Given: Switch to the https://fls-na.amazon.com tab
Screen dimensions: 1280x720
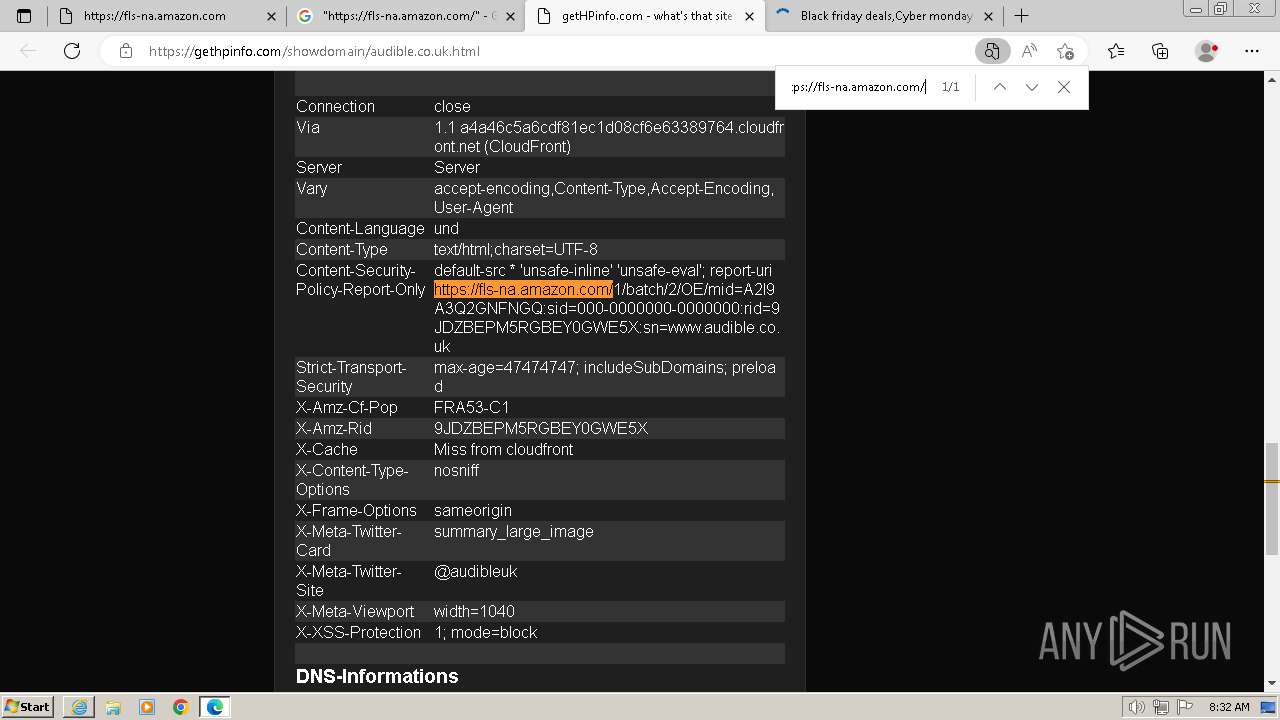Looking at the screenshot, I should coord(166,16).
